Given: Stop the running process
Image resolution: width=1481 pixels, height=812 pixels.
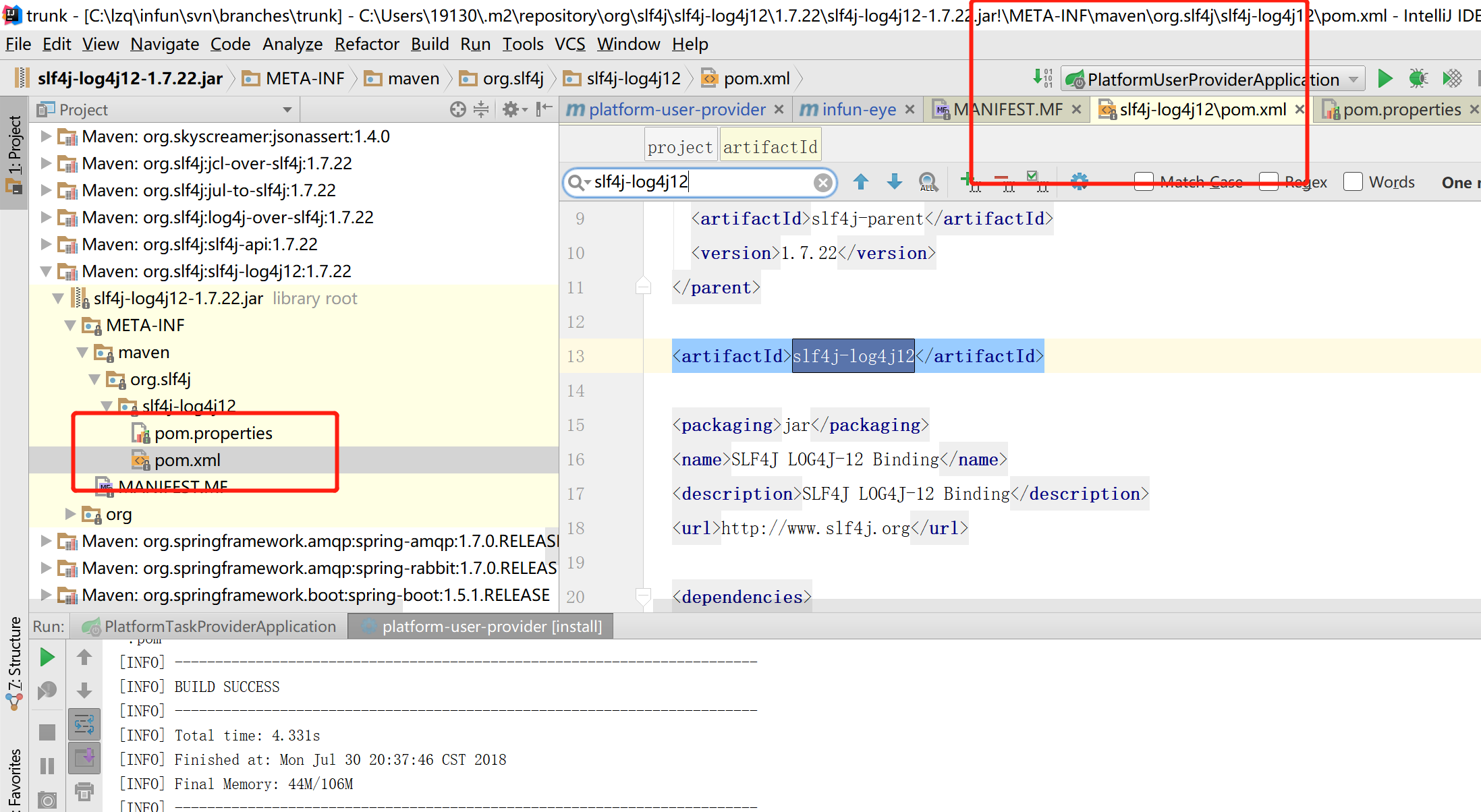Looking at the screenshot, I should click(x=47, y=732).
